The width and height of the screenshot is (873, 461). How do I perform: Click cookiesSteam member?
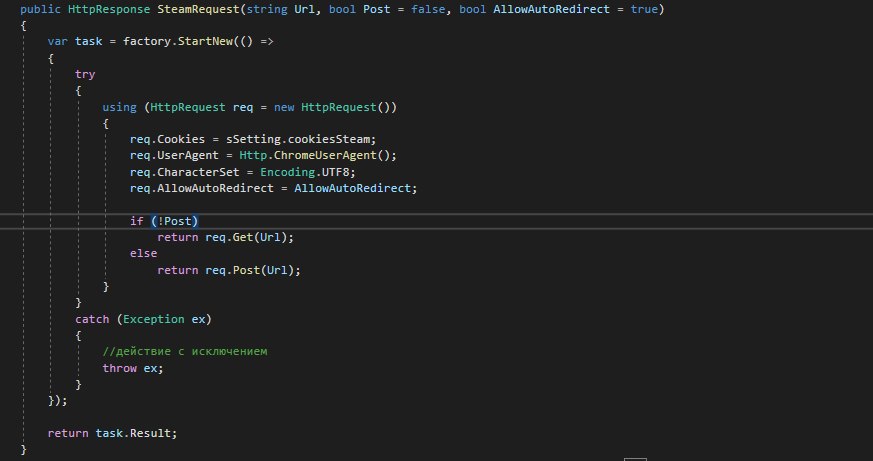pos(328,139)
